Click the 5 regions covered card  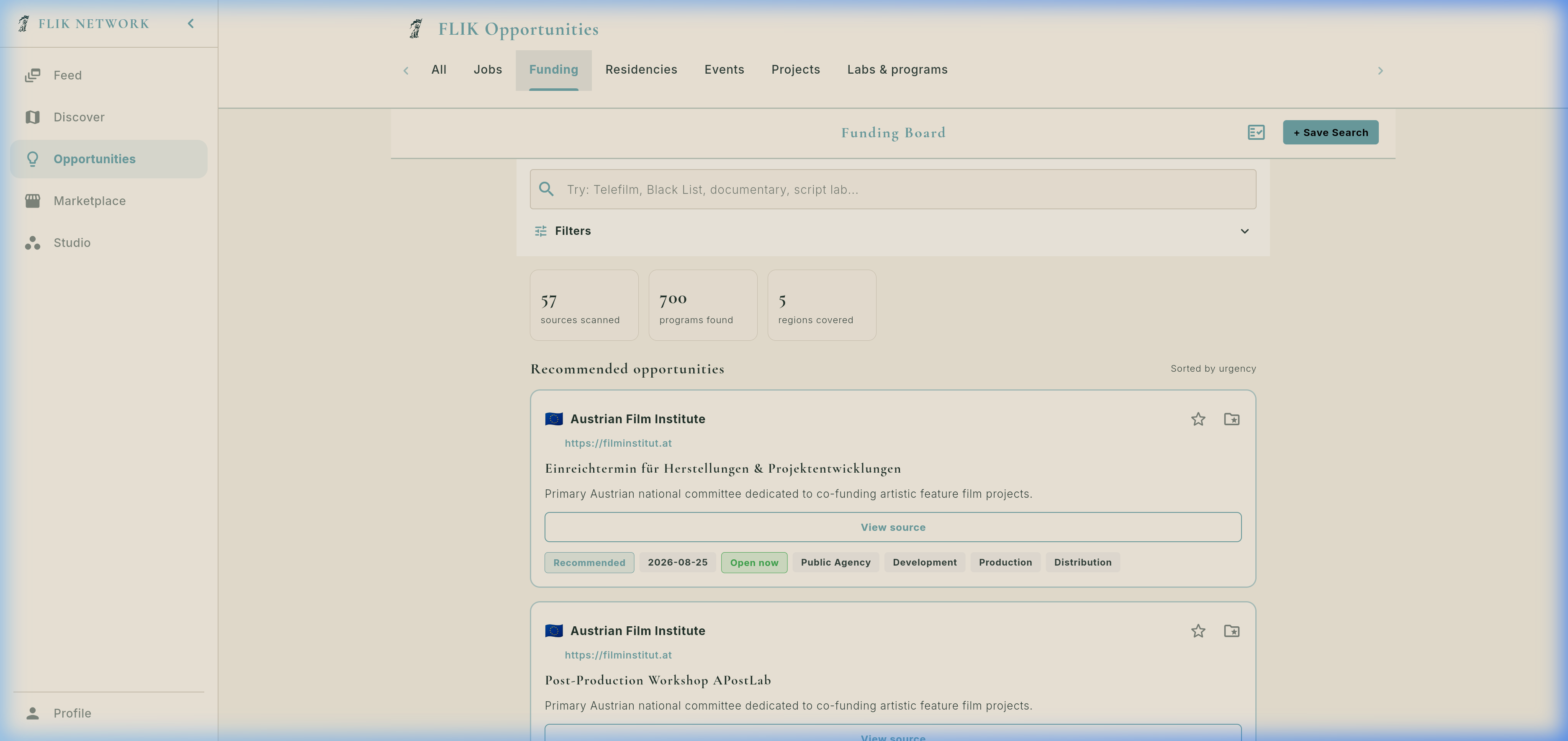tap(822, 305)
